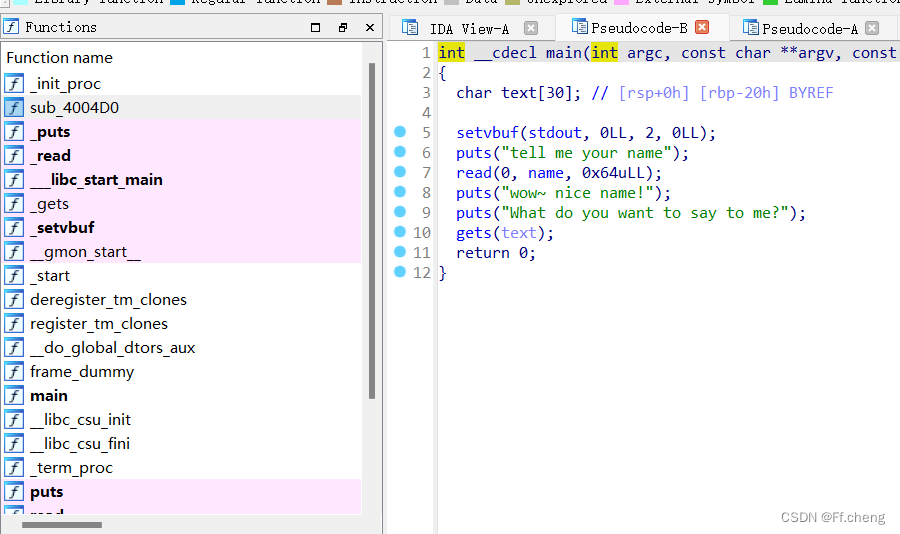Click the name variable in read call
Image resolution: width=900 pixels, height=534 pixels.
coord(546,173)
